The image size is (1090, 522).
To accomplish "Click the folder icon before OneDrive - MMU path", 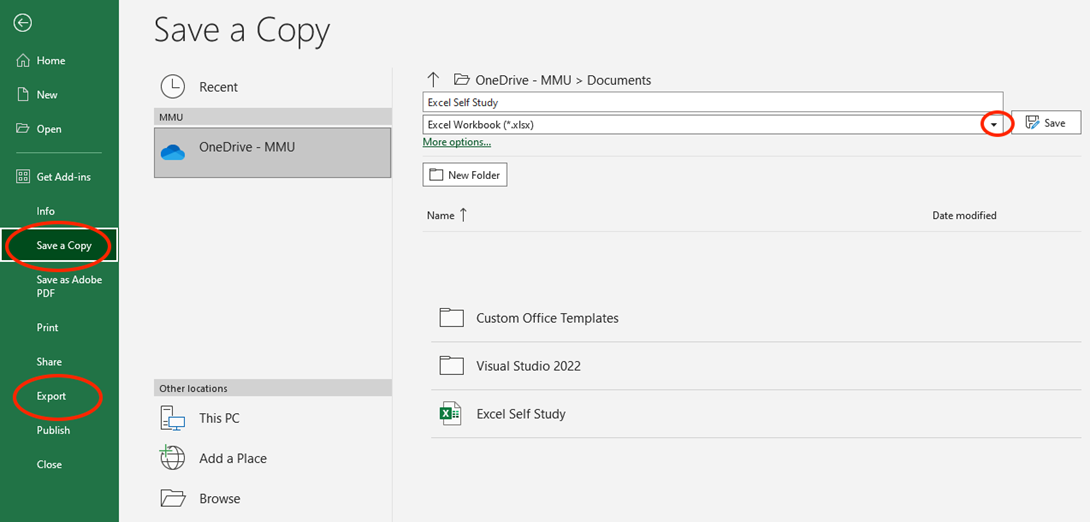I will click(x=461, y=80).
